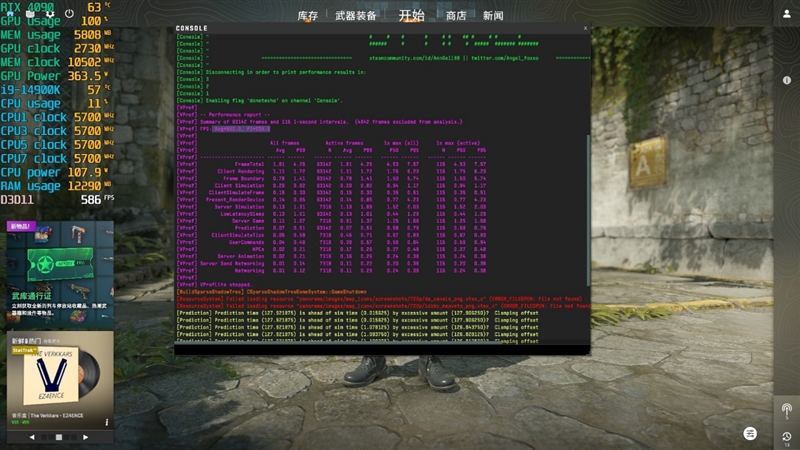Click the 'VProfLite stopped.' console line
Screen dimensions: 800x450
[226, 285]
